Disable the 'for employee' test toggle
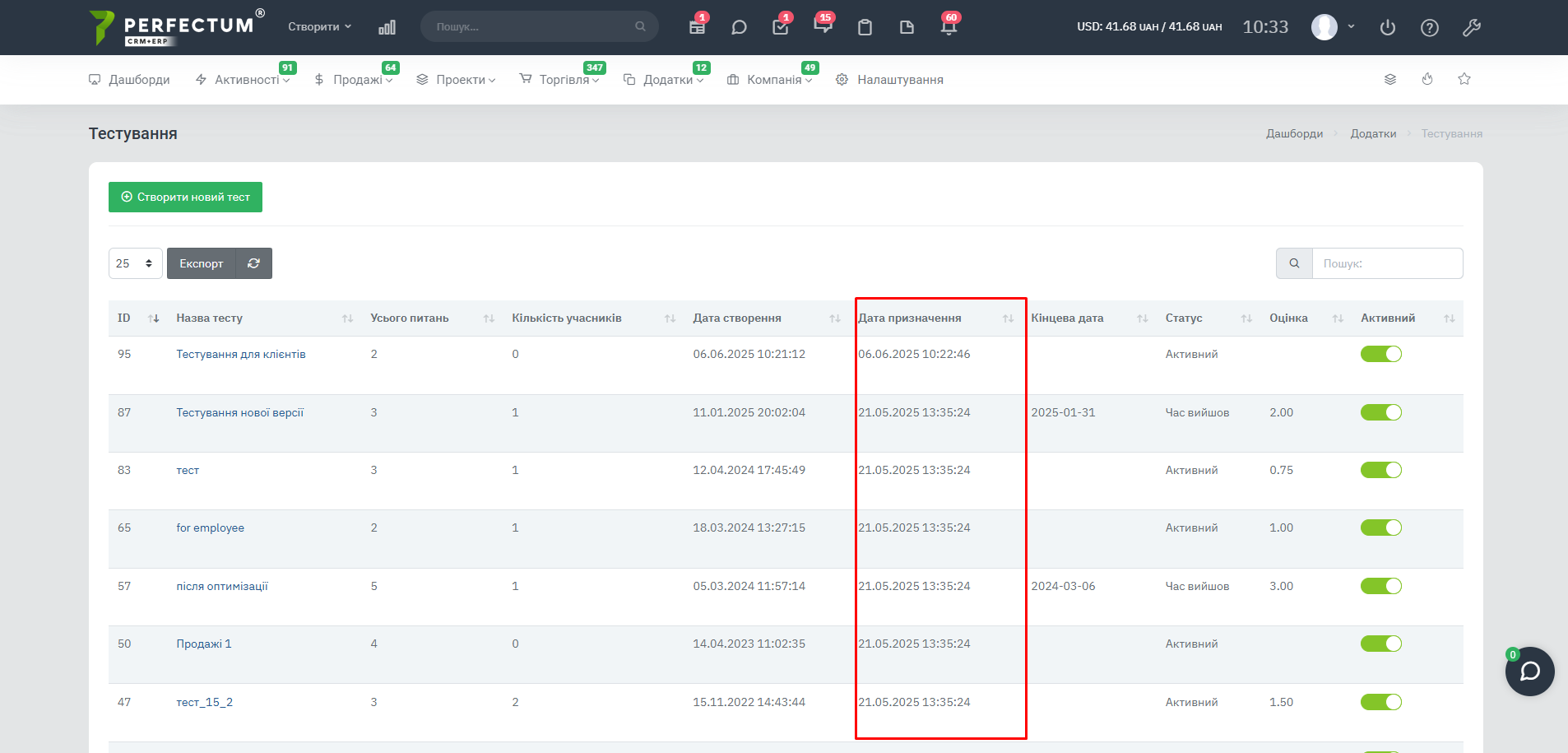Screen dimensions: 1568x753 click(1380, 528)
